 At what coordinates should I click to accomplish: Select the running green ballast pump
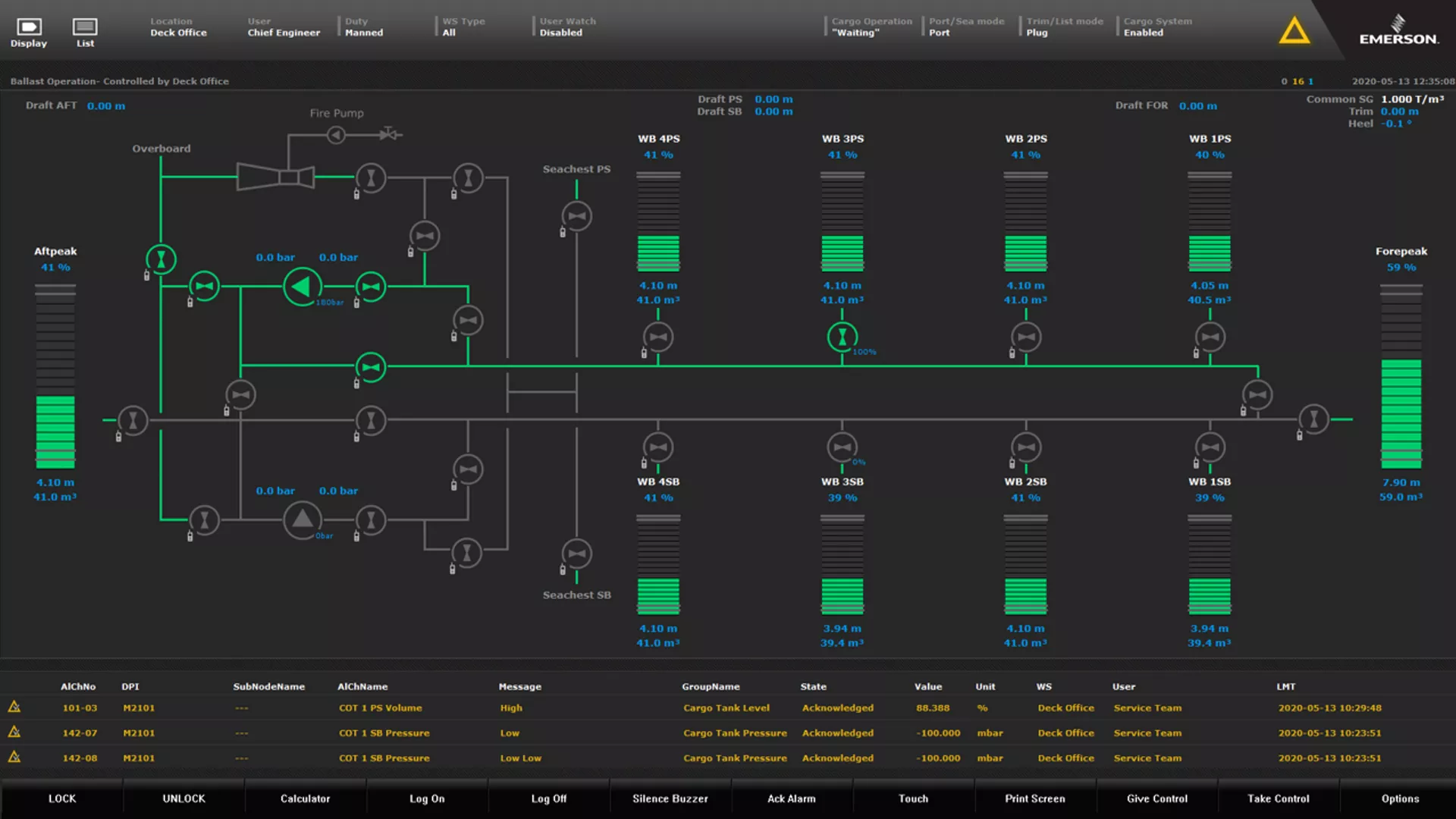tap(302, 287)
